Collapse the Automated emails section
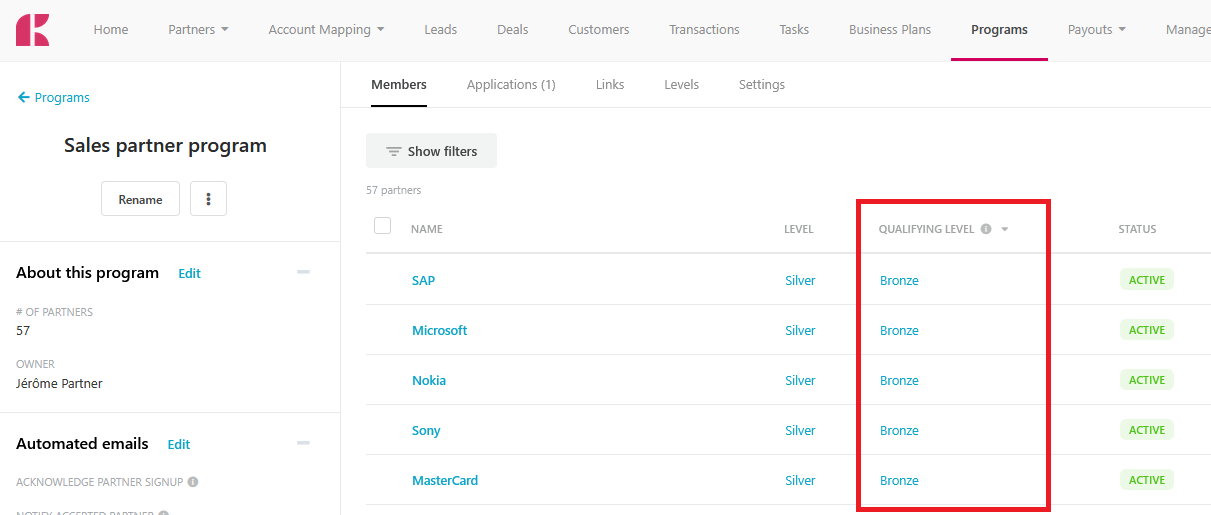 coord(303,443)
